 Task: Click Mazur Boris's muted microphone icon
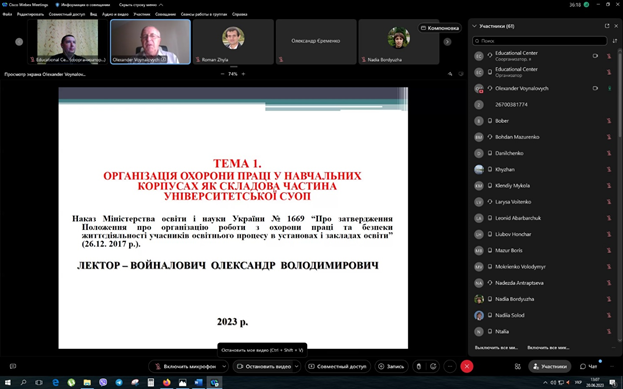click(x=609, y=250)
